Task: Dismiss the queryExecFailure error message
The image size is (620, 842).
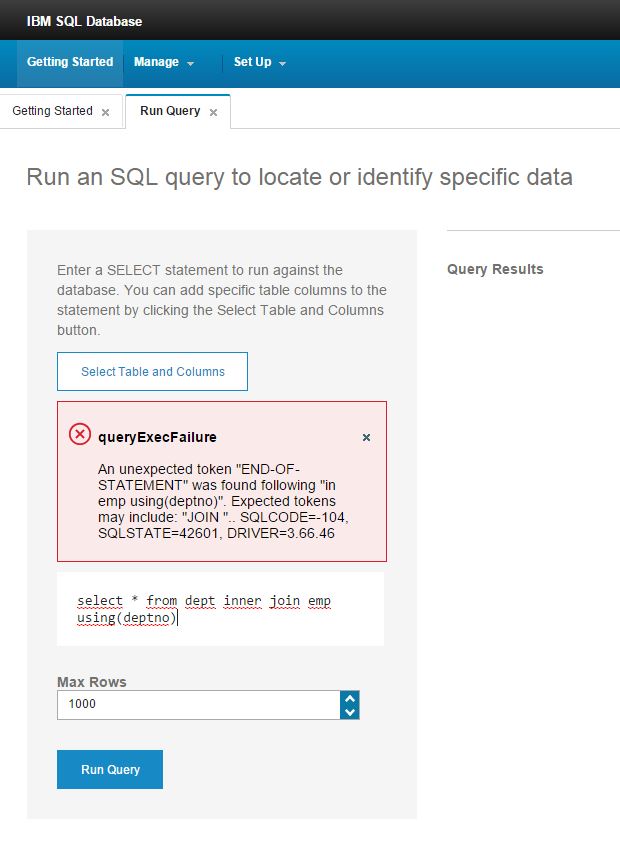Action: pos(366,437)
